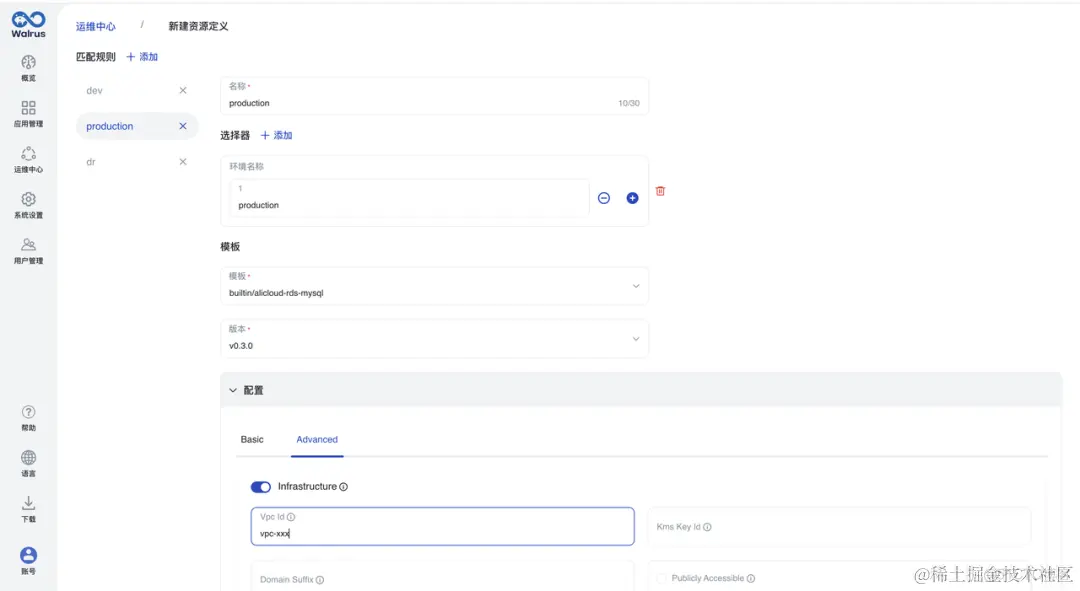Click the 新建资源定义 breadcrumb text
This screenshot has height=591, width=1080.
pos(198,26)
